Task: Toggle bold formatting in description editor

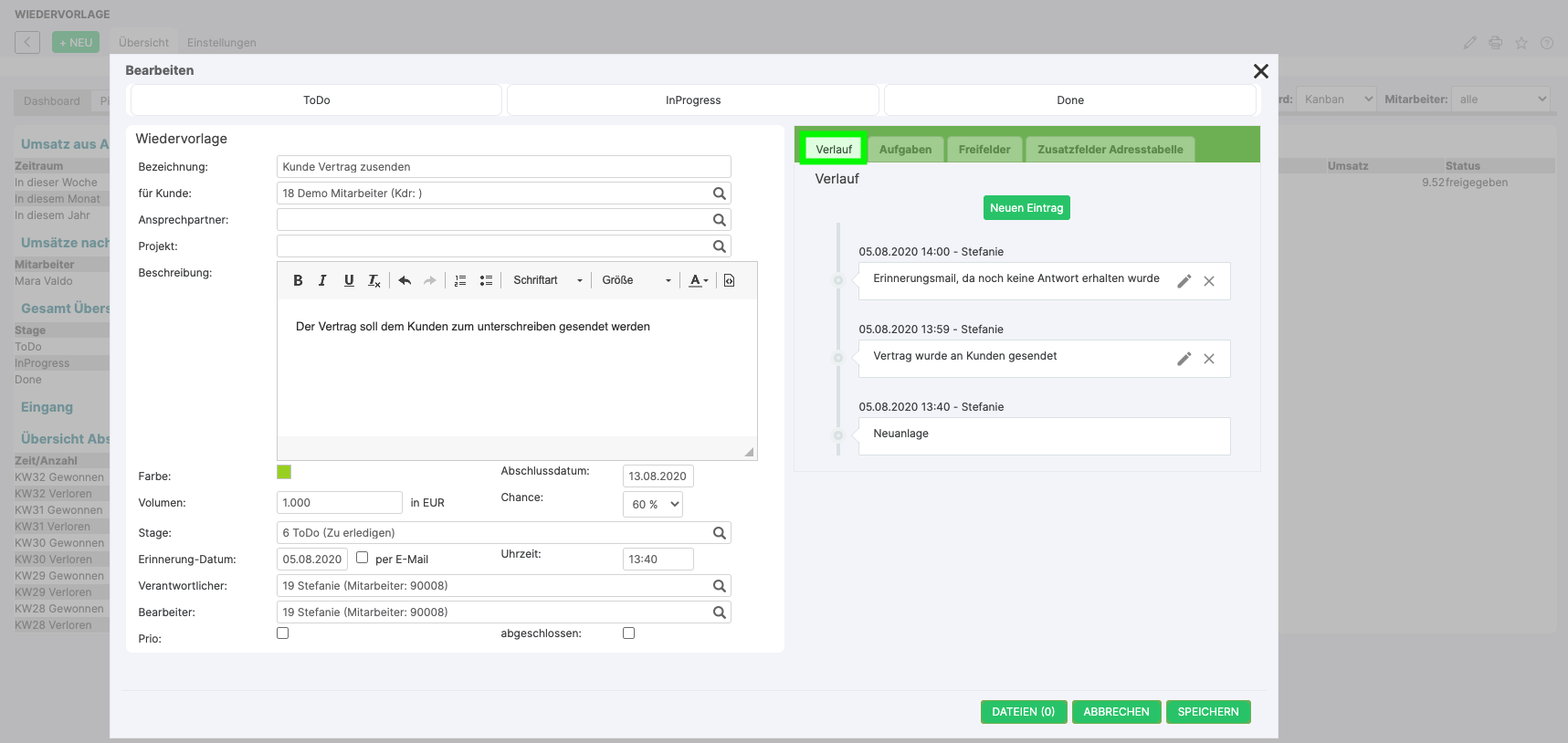Action: click(x=298, y=280)
